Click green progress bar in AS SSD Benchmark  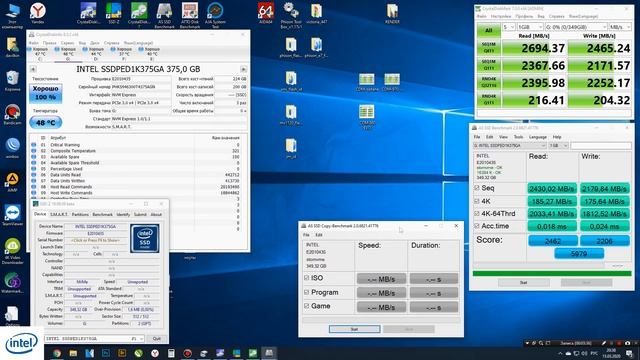551,273
